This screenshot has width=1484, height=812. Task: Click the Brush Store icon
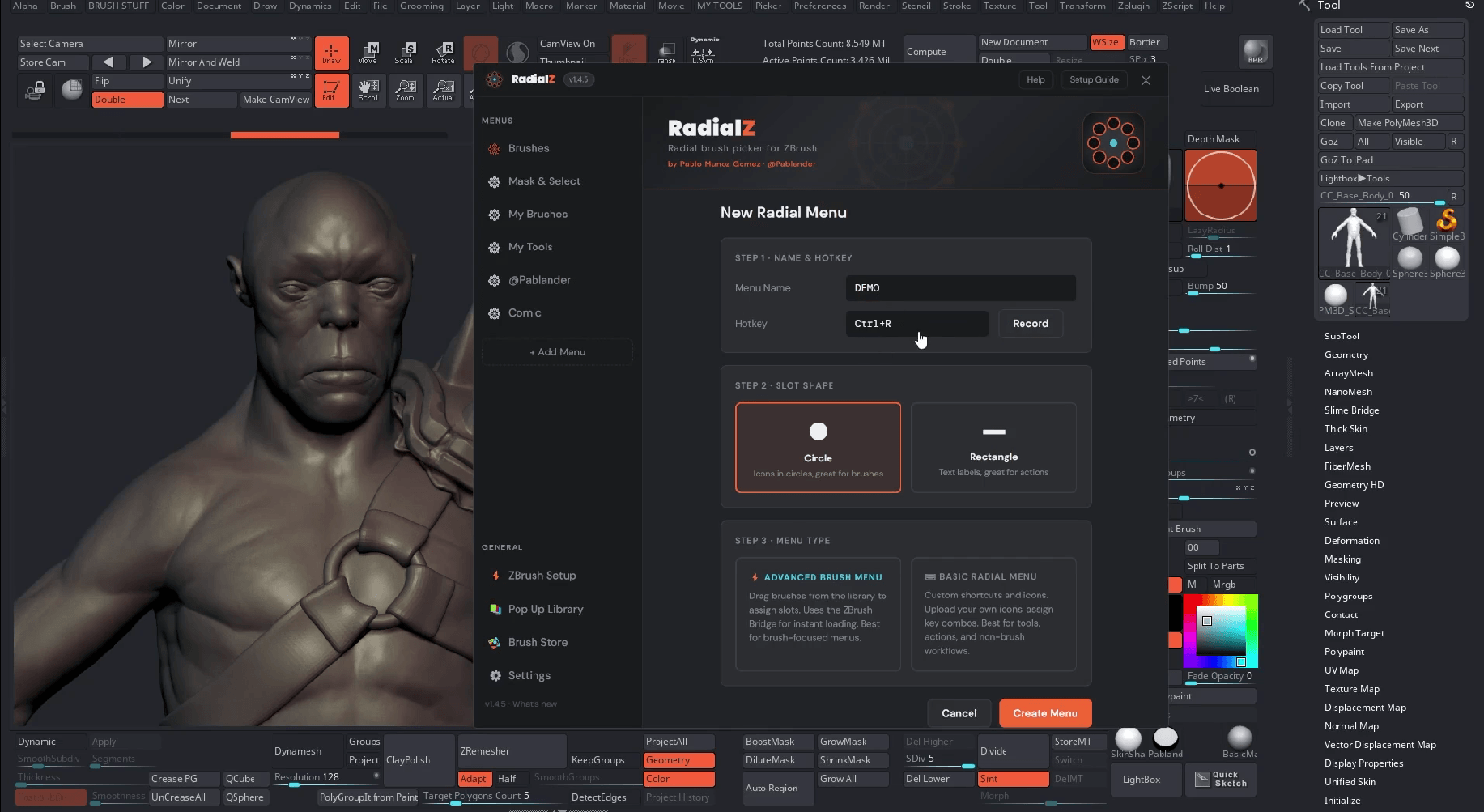click(495, 643)
